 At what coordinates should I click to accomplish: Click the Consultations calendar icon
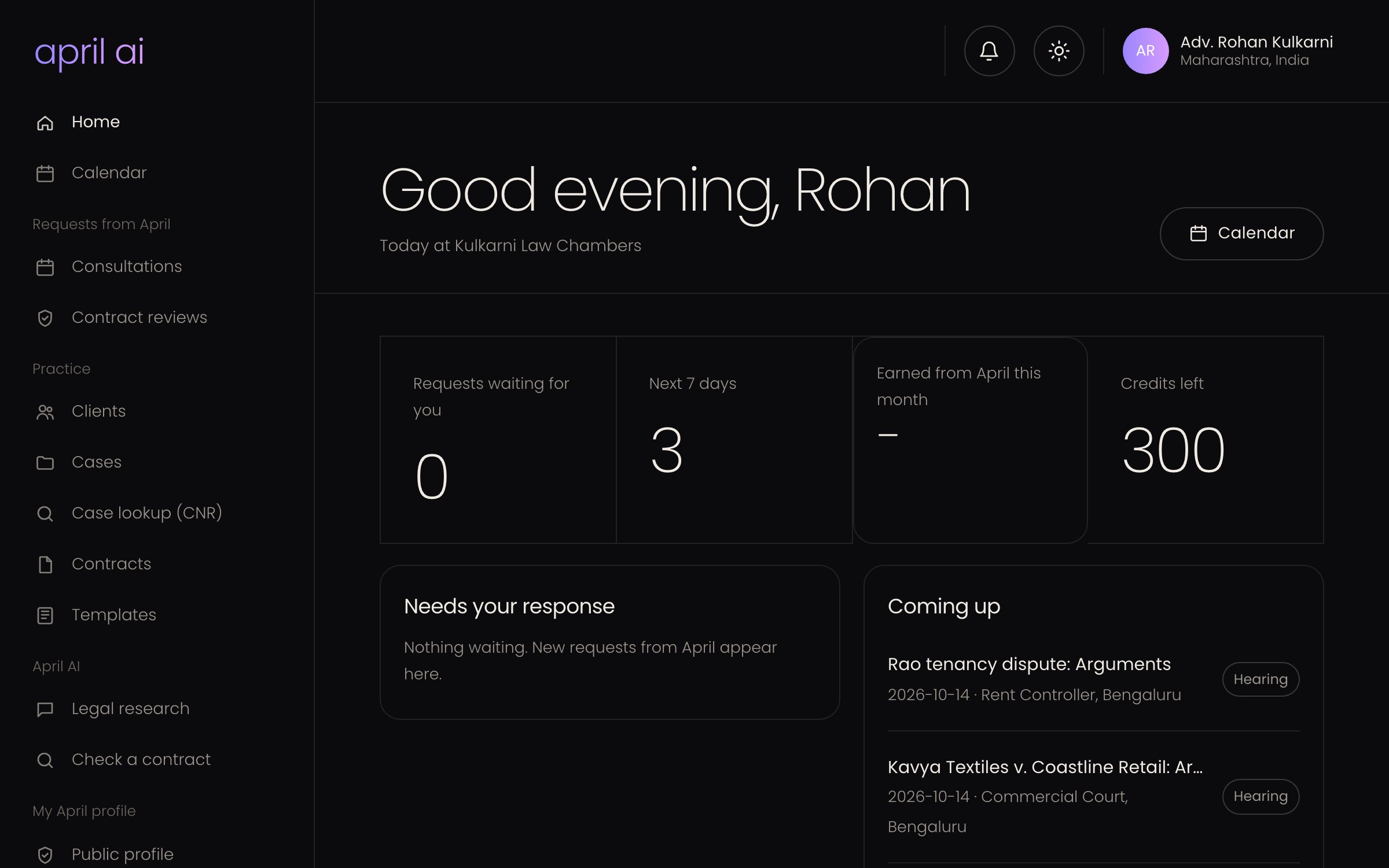45,267
